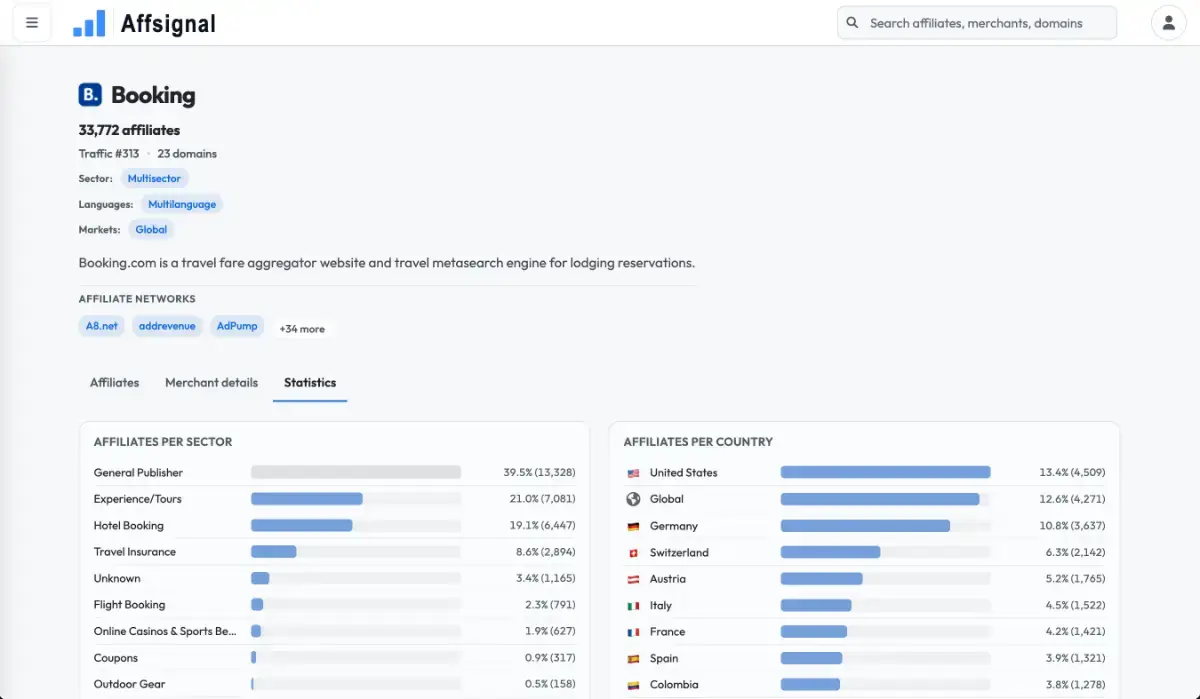Click the 'AFFILIATES PER SECTOR' heading
This screenshot has height=699, width=1200.
[x=163, y=442]
